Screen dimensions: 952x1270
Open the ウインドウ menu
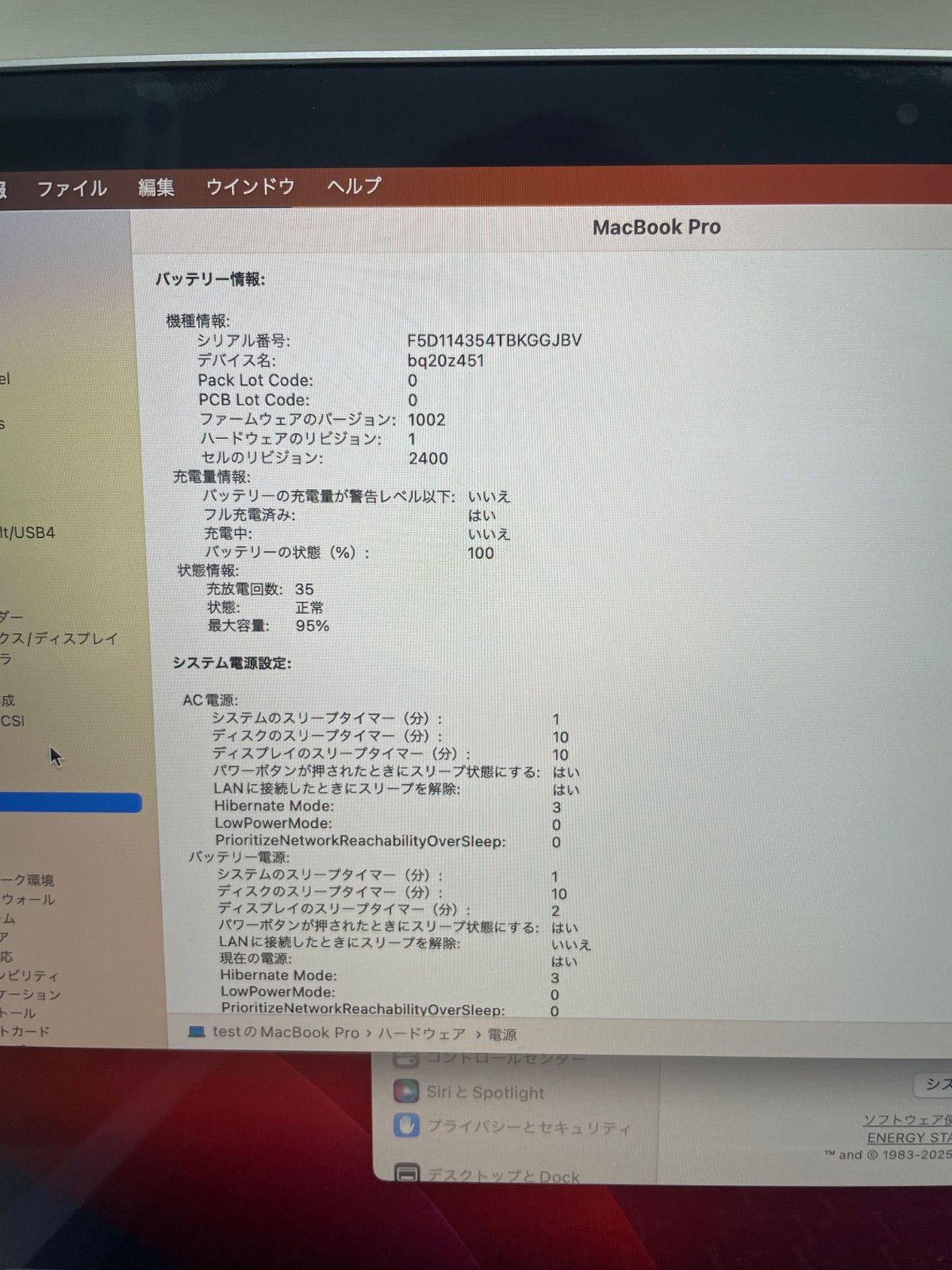click(x=251, y=187)
